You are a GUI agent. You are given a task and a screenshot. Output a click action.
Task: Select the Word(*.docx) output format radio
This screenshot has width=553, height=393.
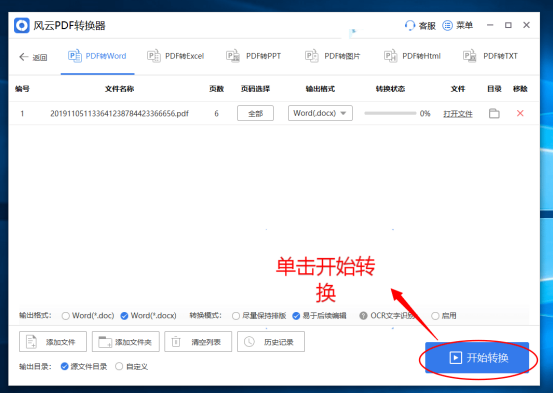[x=124, y=316]
